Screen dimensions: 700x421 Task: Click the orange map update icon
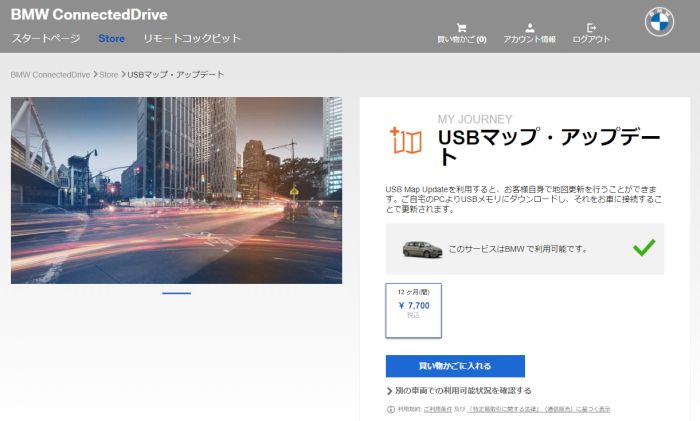405,140
